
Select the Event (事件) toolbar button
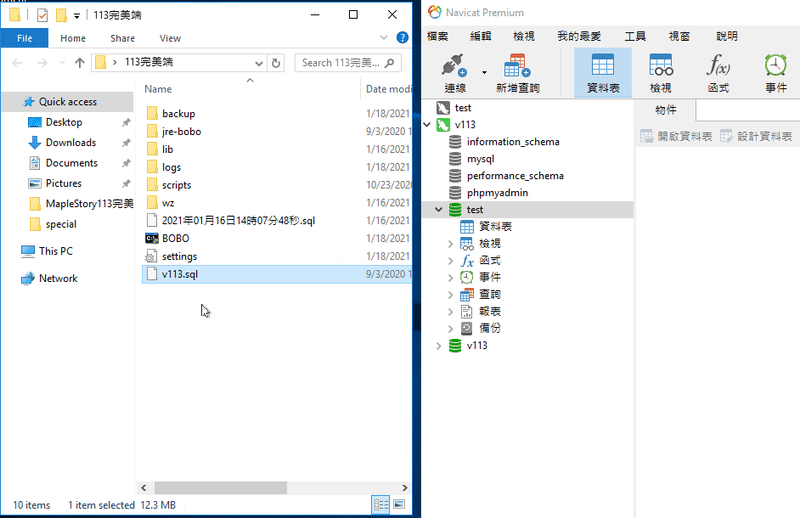point(776,72)
